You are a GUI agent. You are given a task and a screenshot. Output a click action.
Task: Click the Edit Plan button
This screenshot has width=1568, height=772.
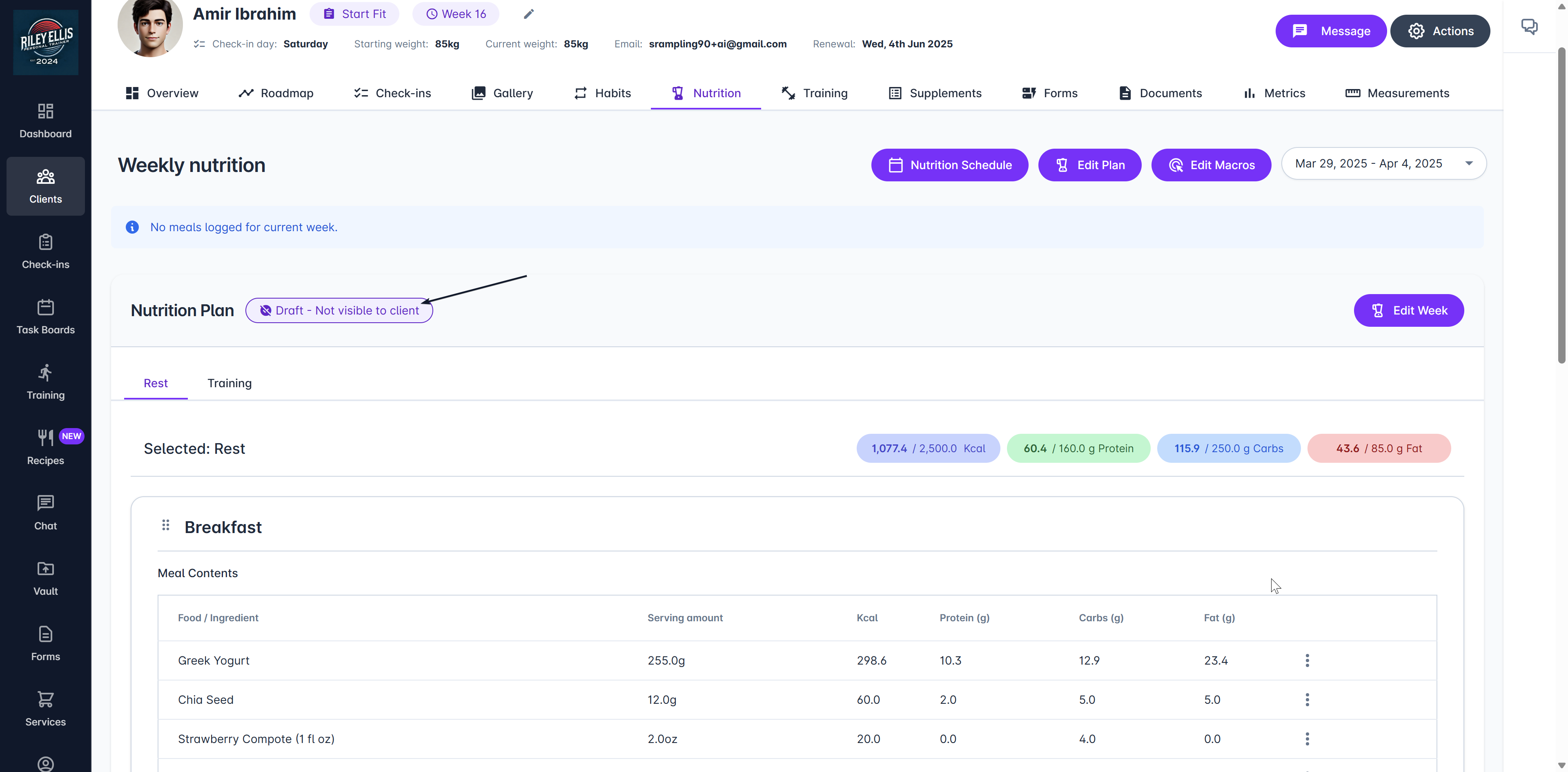click(x=1089, y=165)
